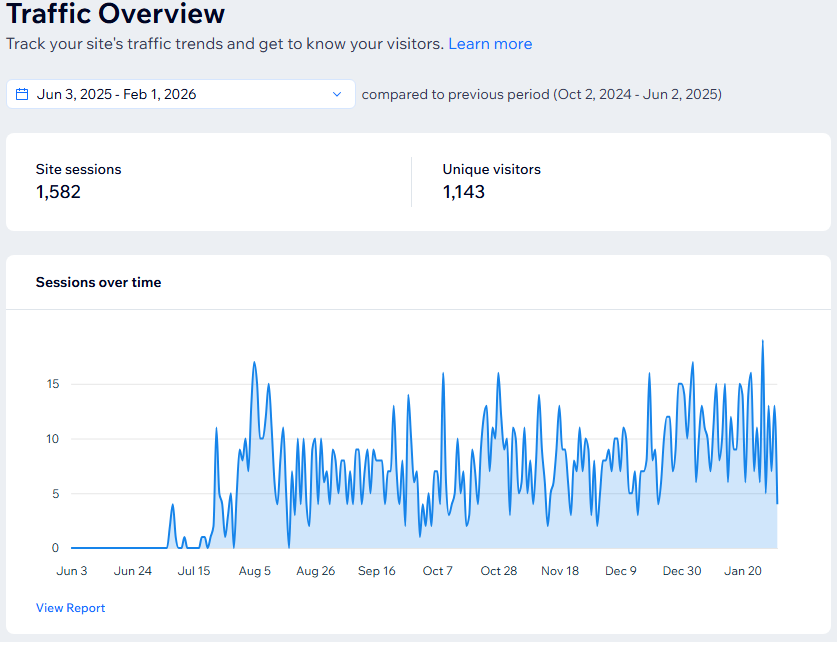Click the 1,582 sessions count
The width and height of the screenshot is (837, 656).
click(58, 192)
